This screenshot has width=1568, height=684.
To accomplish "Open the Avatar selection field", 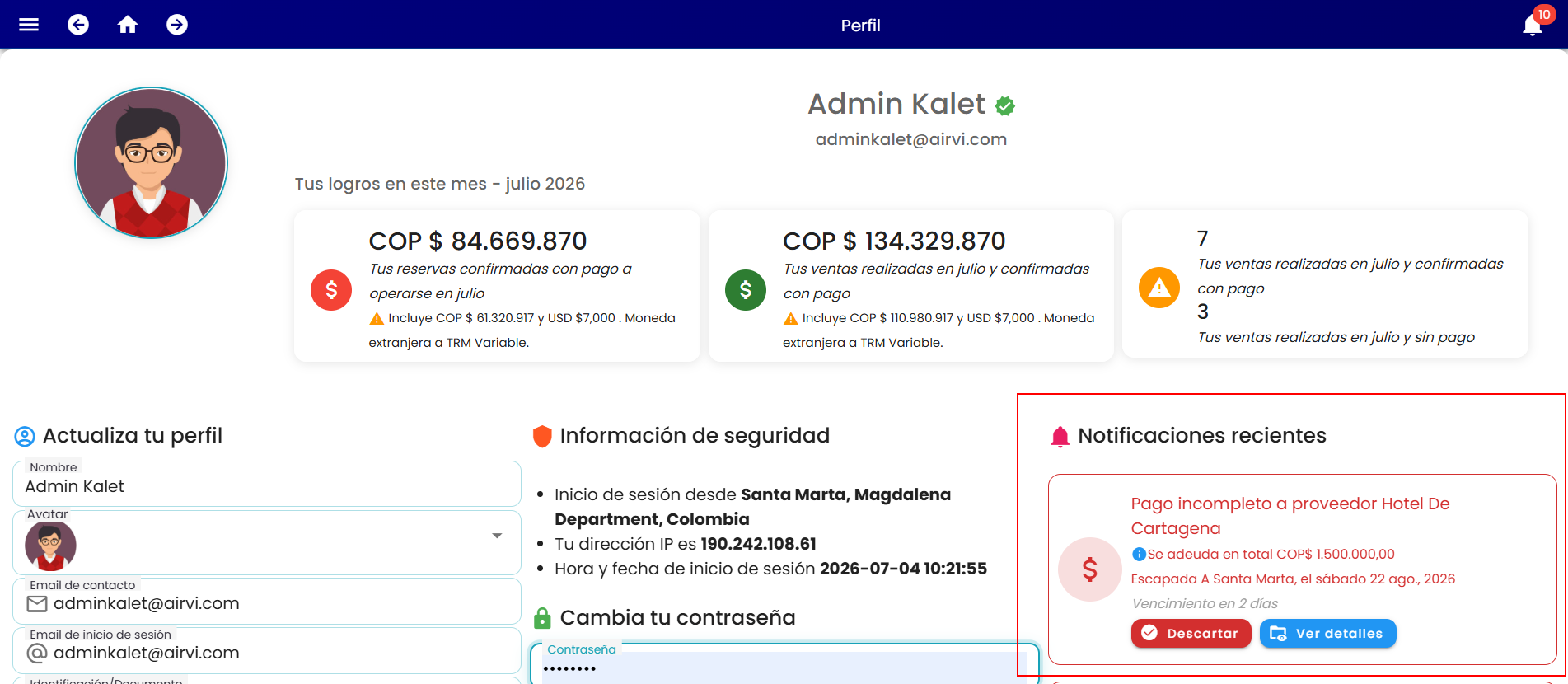I will pos(267,543).
